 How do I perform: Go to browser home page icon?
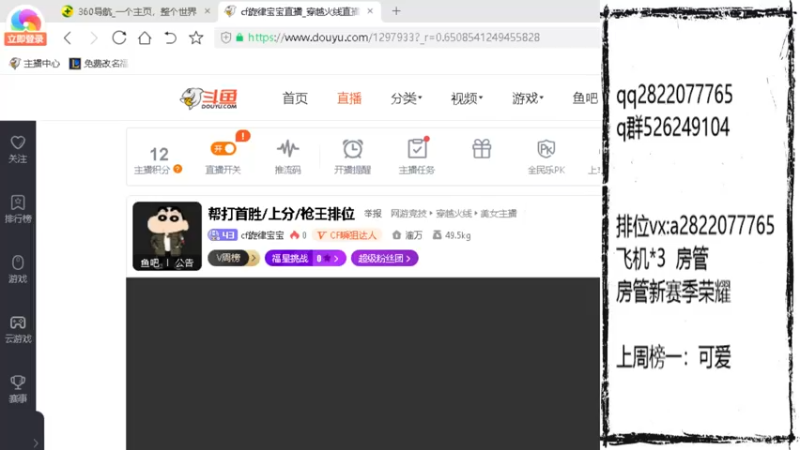tap(145, 37)
